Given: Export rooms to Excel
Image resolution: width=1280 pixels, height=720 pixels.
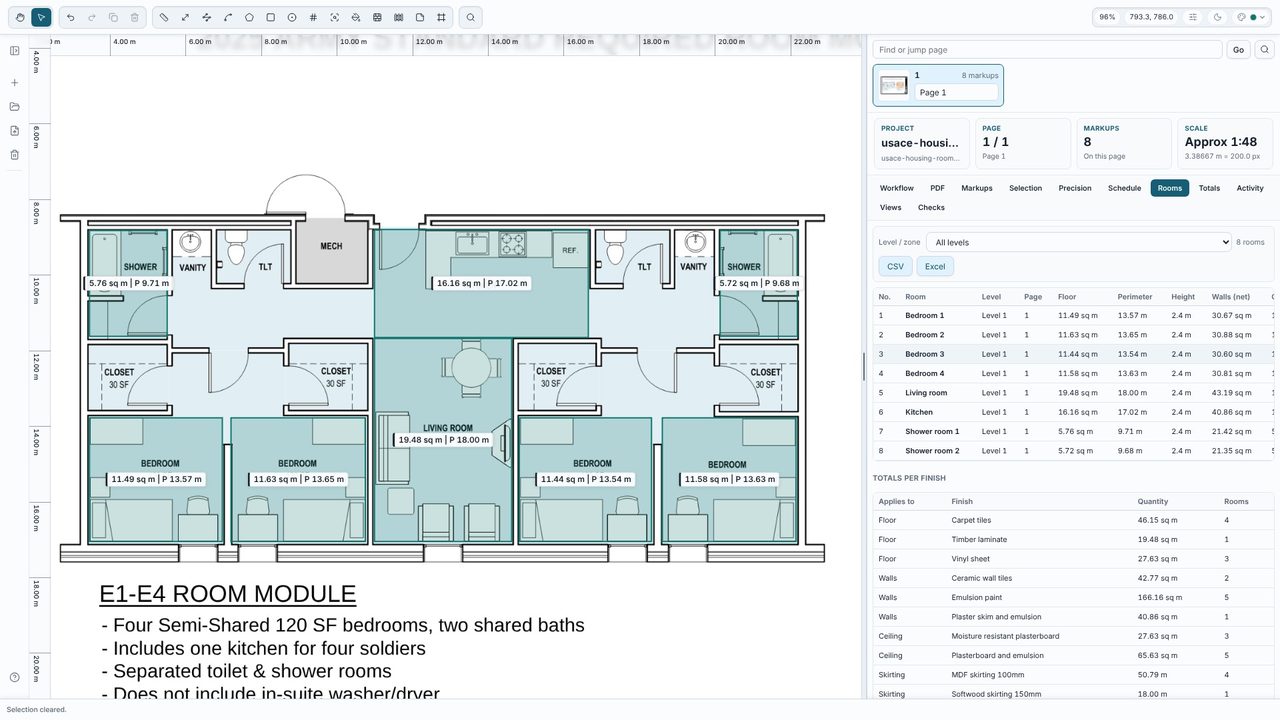Looking at the screenshot, I should coord(935,266).
